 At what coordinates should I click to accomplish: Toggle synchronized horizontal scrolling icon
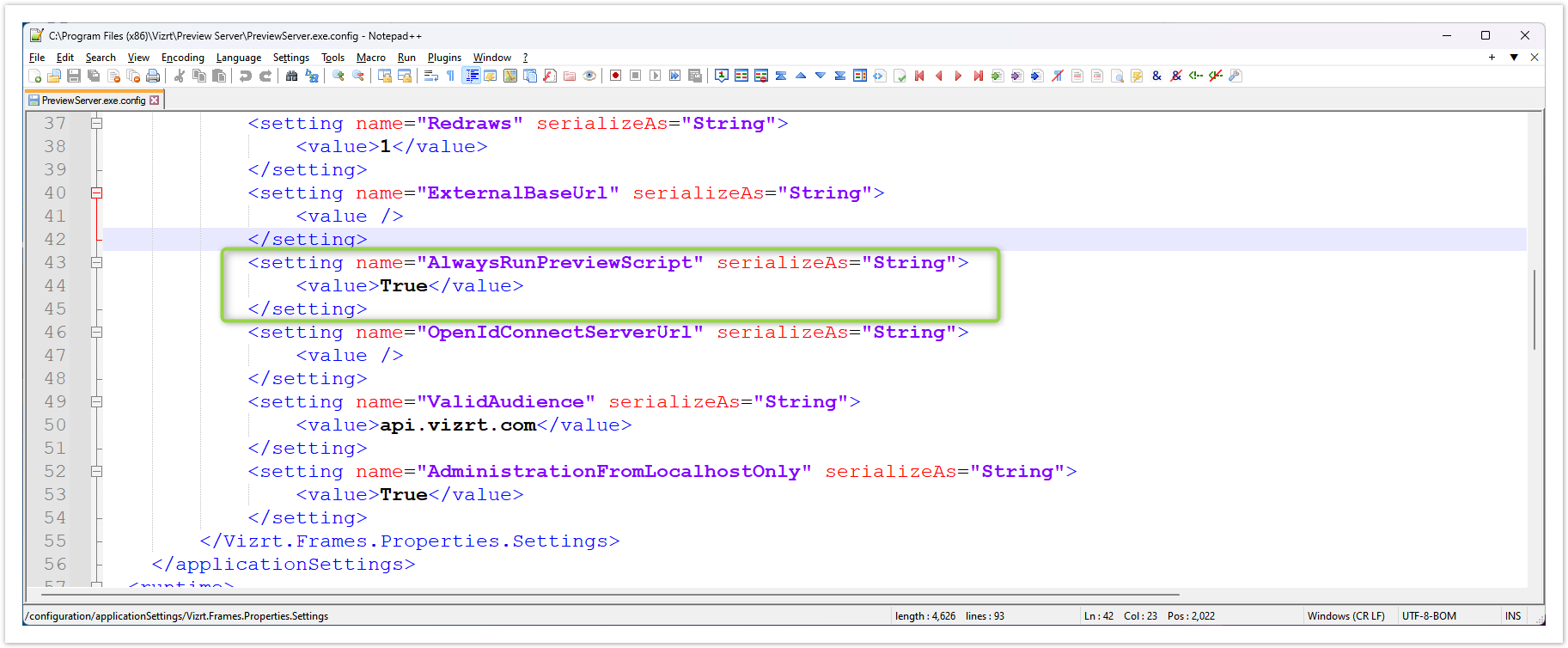405,76
